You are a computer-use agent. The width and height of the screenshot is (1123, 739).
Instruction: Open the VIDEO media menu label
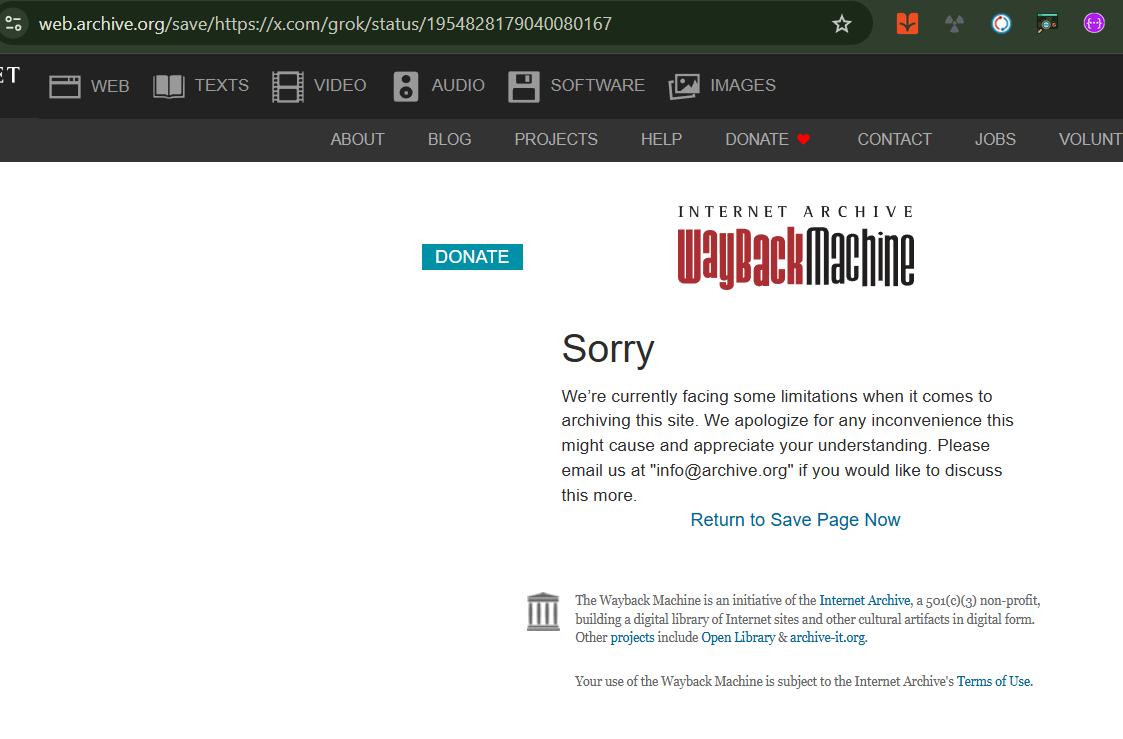(340, 85)
